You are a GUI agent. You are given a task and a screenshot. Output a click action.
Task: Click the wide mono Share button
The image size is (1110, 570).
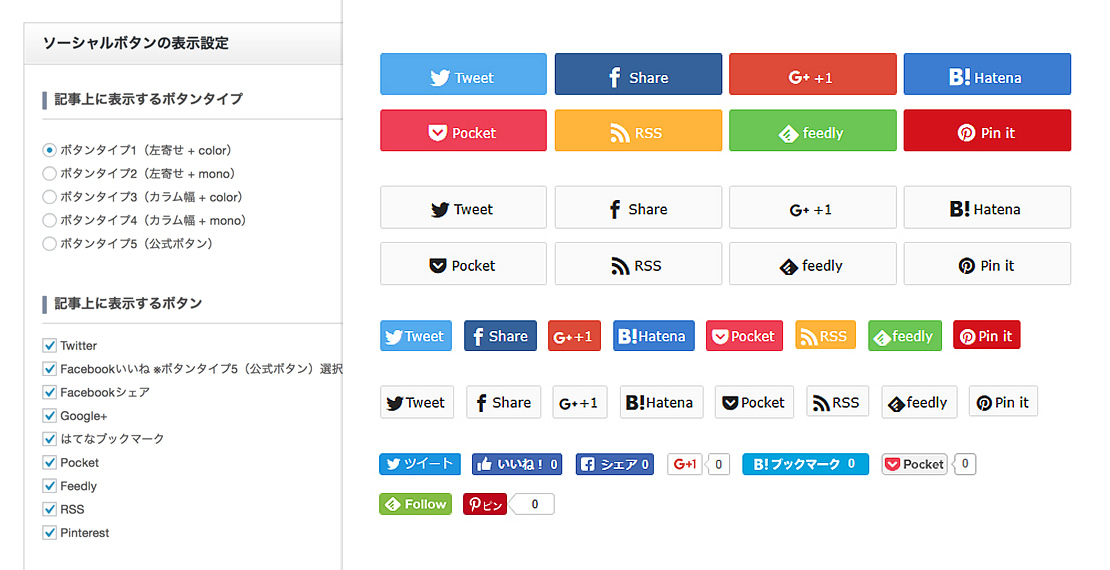click(639, 207)
